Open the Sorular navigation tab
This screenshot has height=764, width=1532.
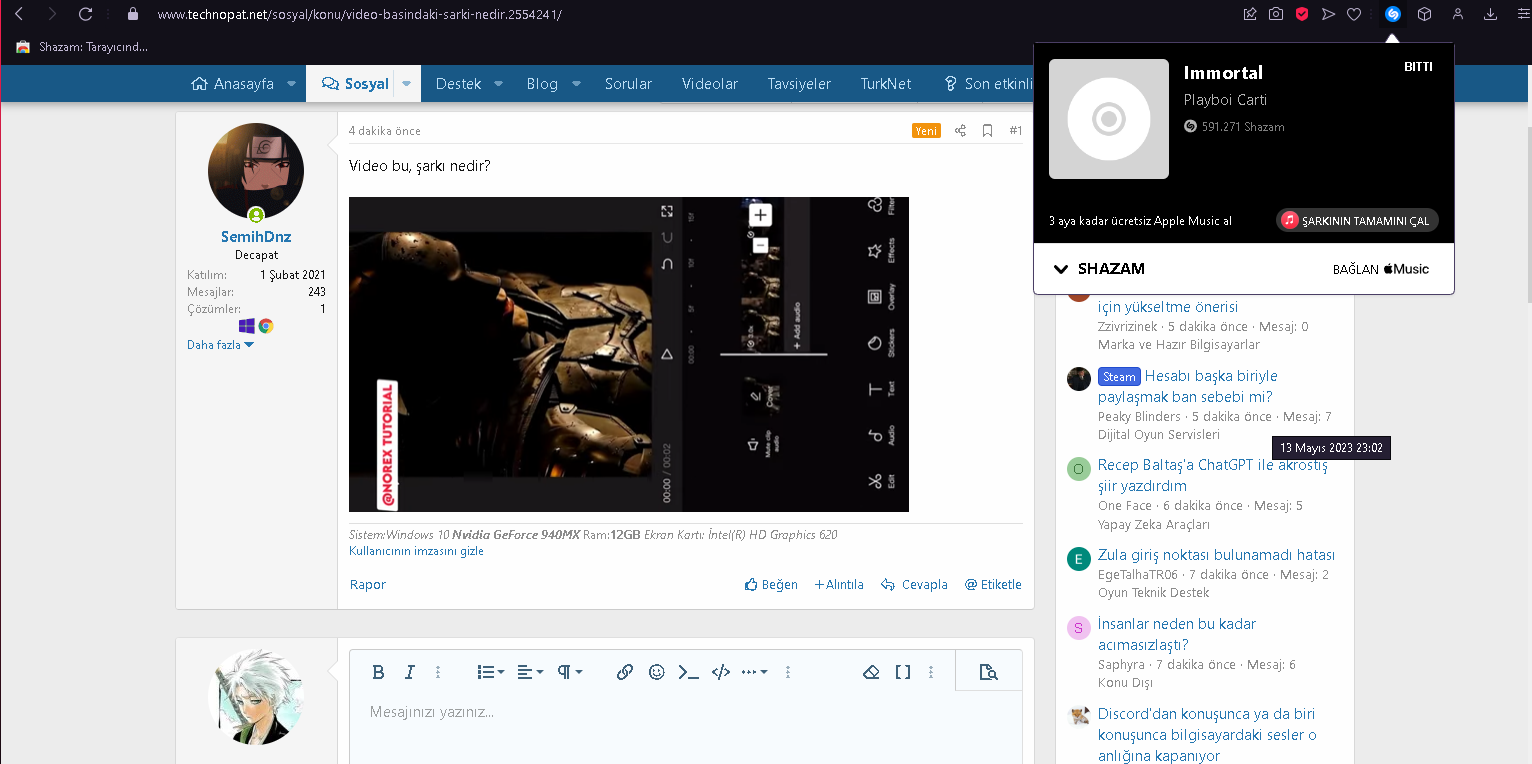pyautogui.click(x=628, y=84)
